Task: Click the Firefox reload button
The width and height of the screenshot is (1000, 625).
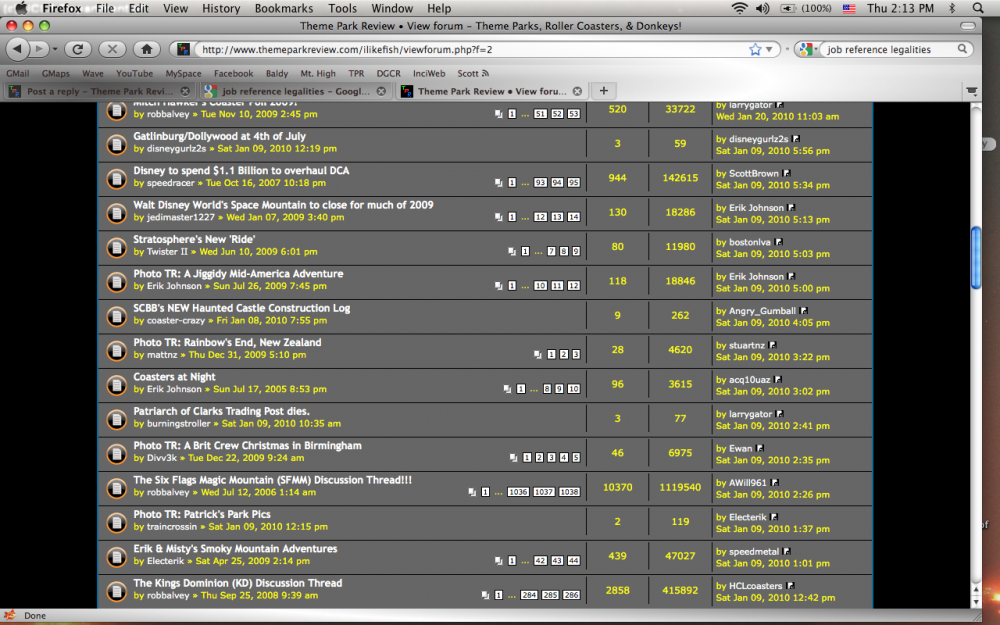Action: point(78,49)
